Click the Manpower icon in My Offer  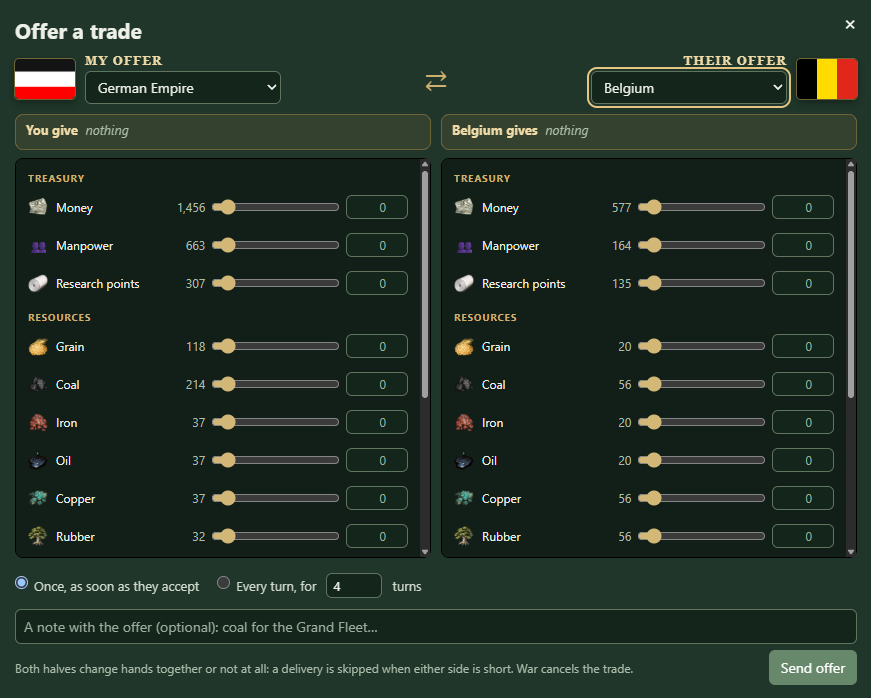[x=38, y=246]
